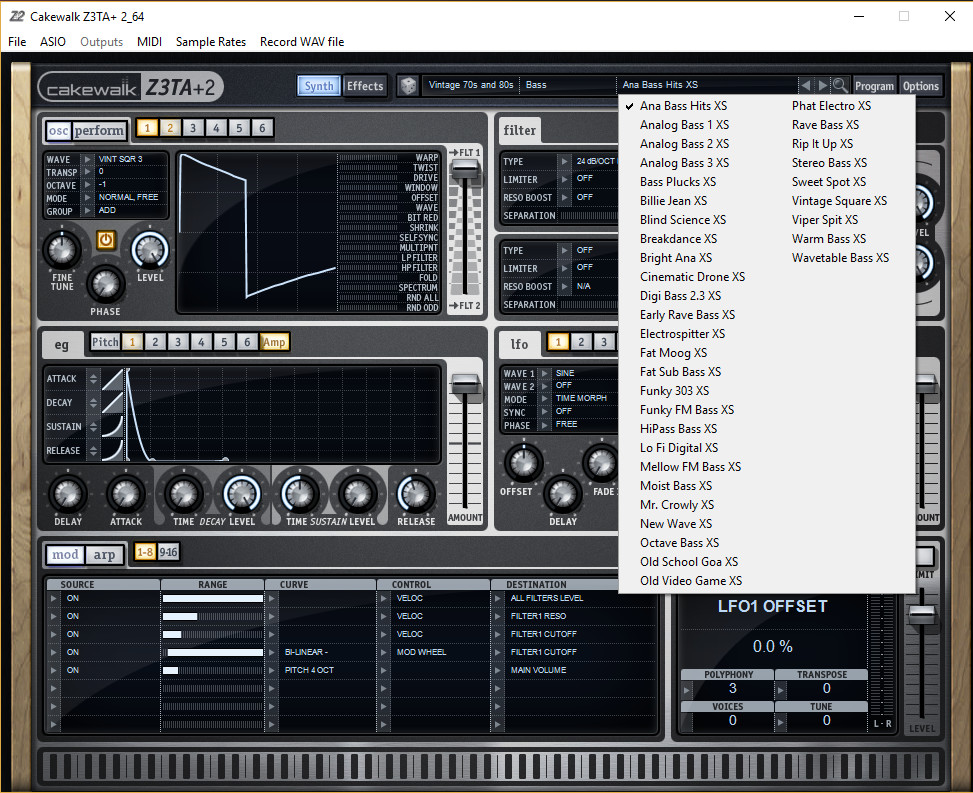Click the next preset arrow
Screen dimensions: 973x793
[x=820, y=85]
